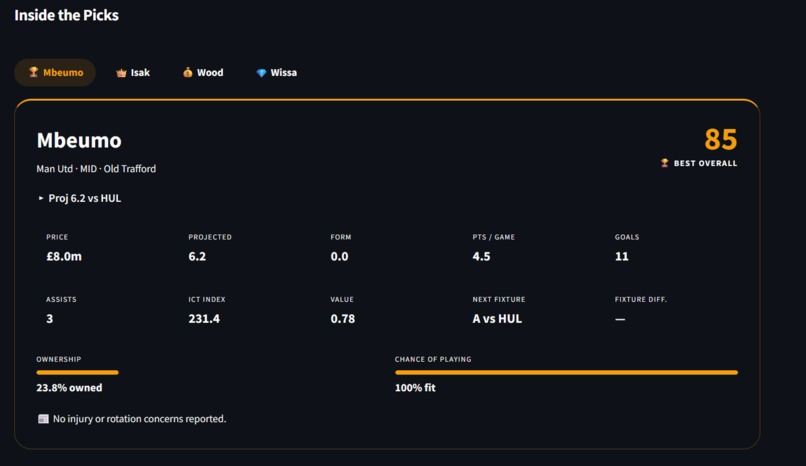Click the newspaper icon by injury note
806x466 pixels.
[x=43, y=419]
